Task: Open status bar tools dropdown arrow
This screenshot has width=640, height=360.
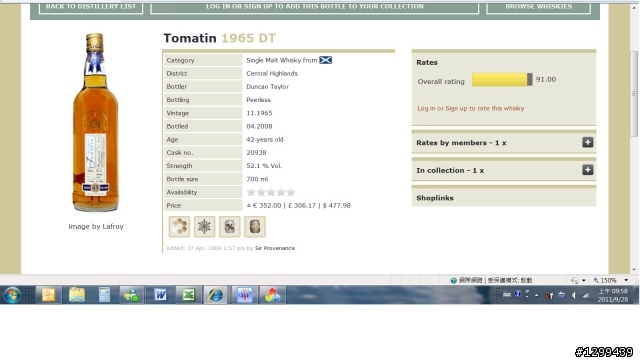Action: (584, 280)
